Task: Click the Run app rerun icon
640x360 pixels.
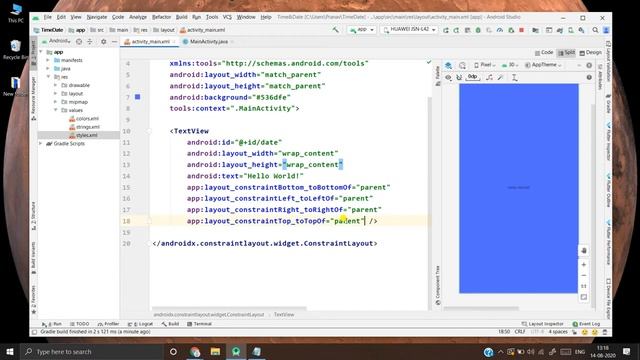Action: [446, 30]
